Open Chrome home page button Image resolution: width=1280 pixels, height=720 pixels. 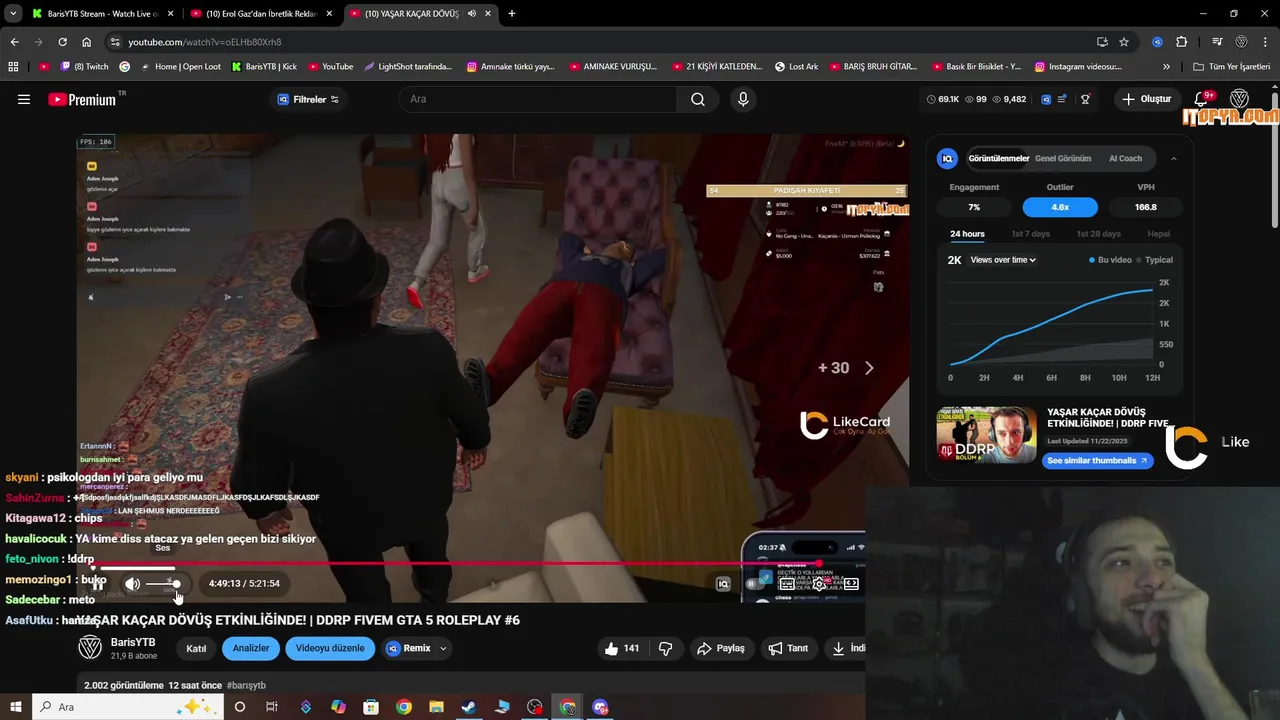87,42
